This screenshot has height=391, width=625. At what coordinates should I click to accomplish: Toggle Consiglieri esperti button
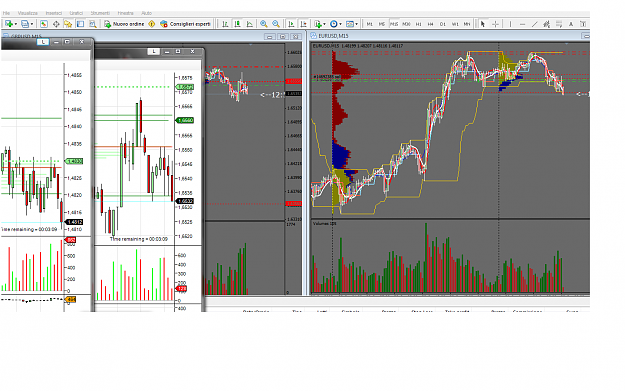[185, 24]
